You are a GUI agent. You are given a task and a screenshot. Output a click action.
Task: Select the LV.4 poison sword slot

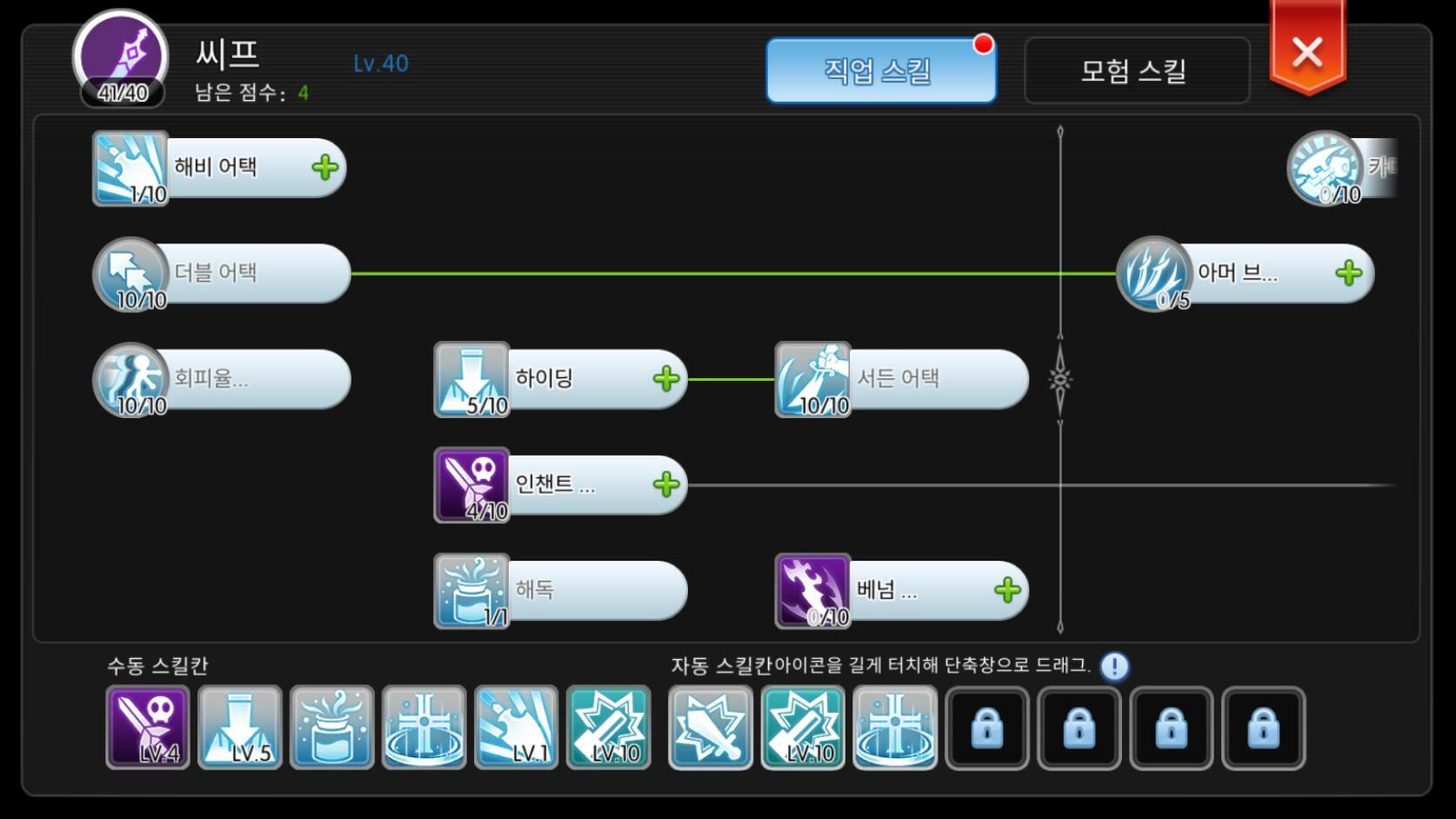[x=148, y=727]
